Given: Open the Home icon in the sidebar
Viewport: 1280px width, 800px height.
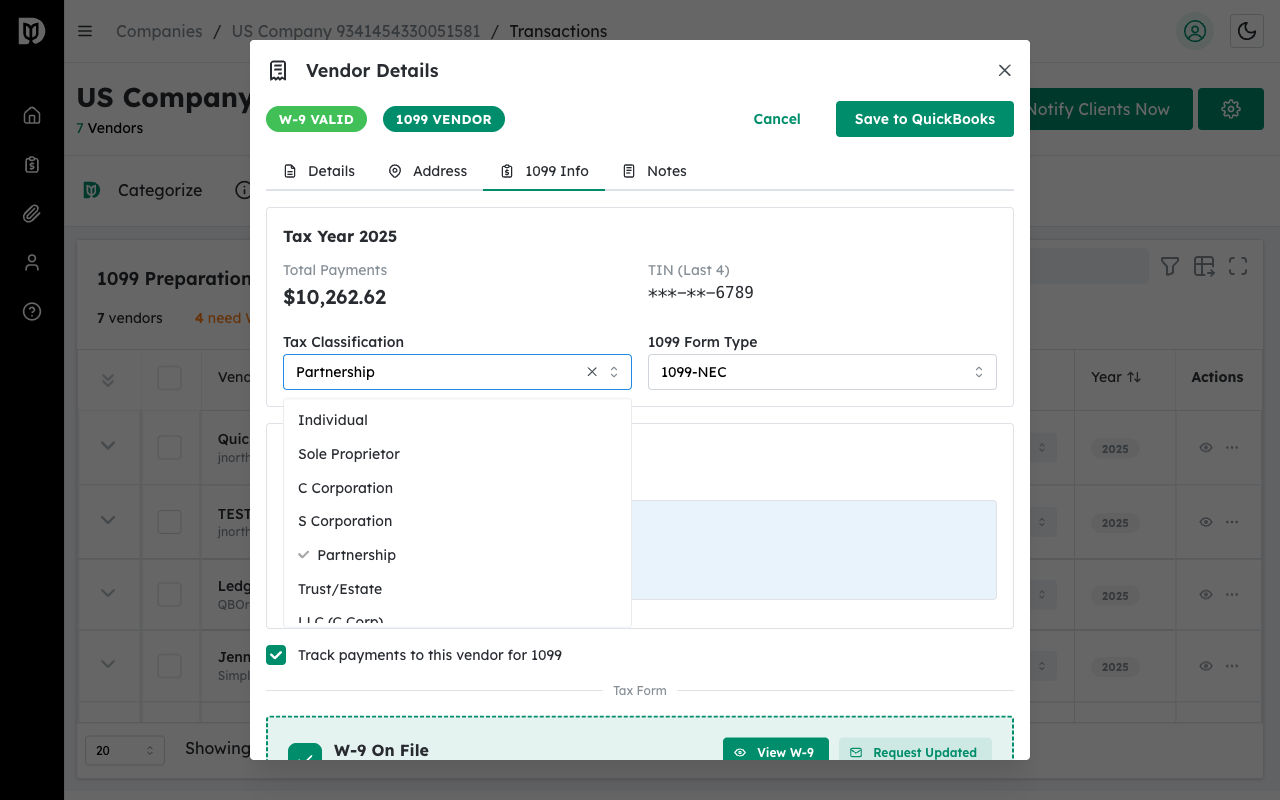Looking at the screenshot, I should (31, 114).
